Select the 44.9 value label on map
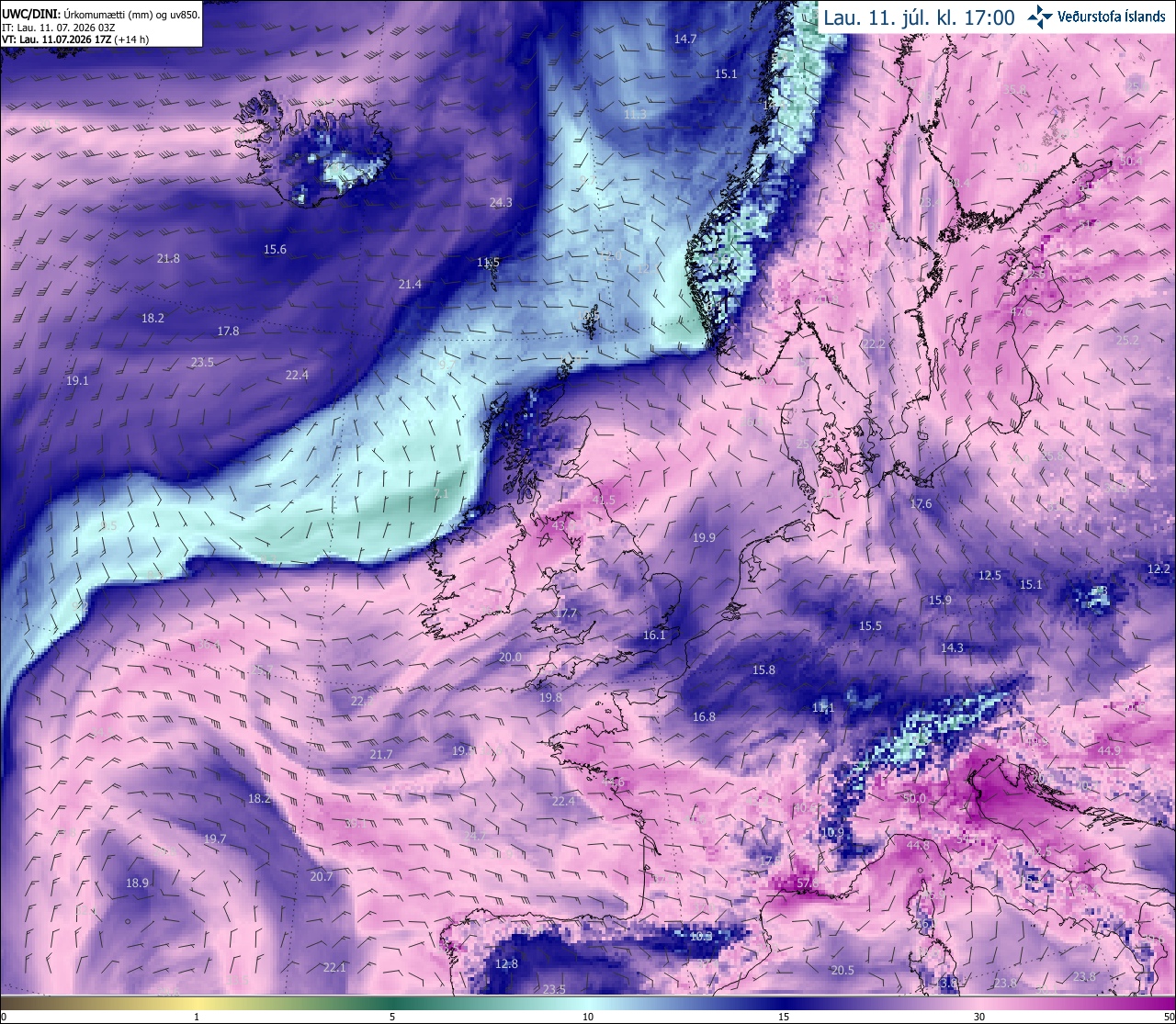Image resolution: width=1176 pixels, height=1024 pixels. [x=1109, y=751]
